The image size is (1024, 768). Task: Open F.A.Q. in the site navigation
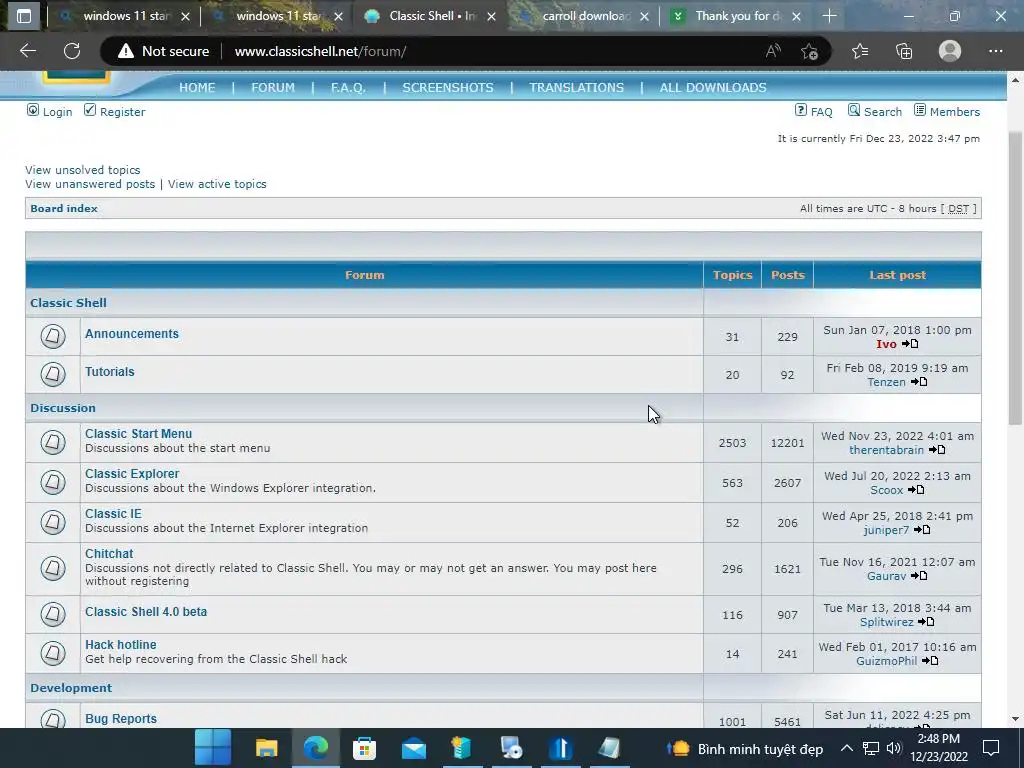(x=348, y=88)
